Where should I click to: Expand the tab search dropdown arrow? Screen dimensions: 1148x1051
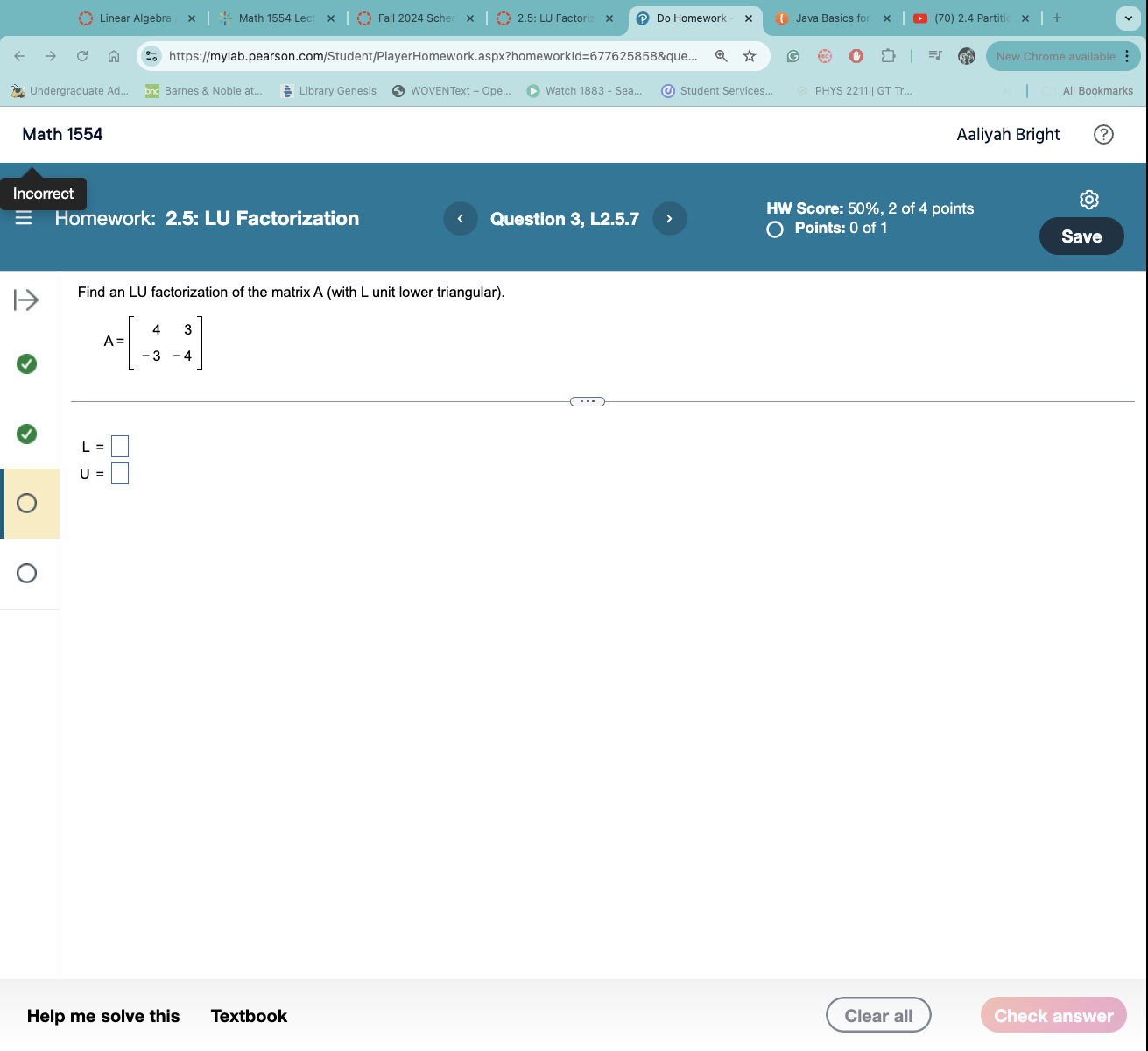click(x=1129, y=18)
